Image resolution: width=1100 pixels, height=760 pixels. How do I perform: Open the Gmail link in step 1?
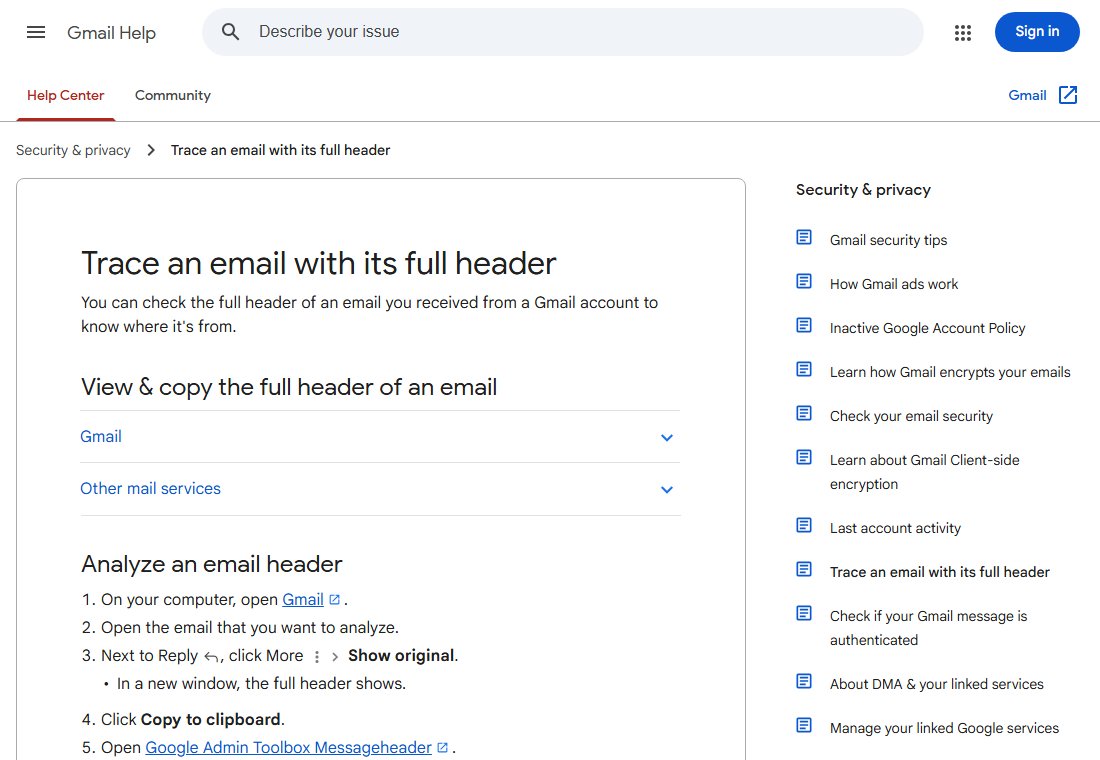(303, 599)
